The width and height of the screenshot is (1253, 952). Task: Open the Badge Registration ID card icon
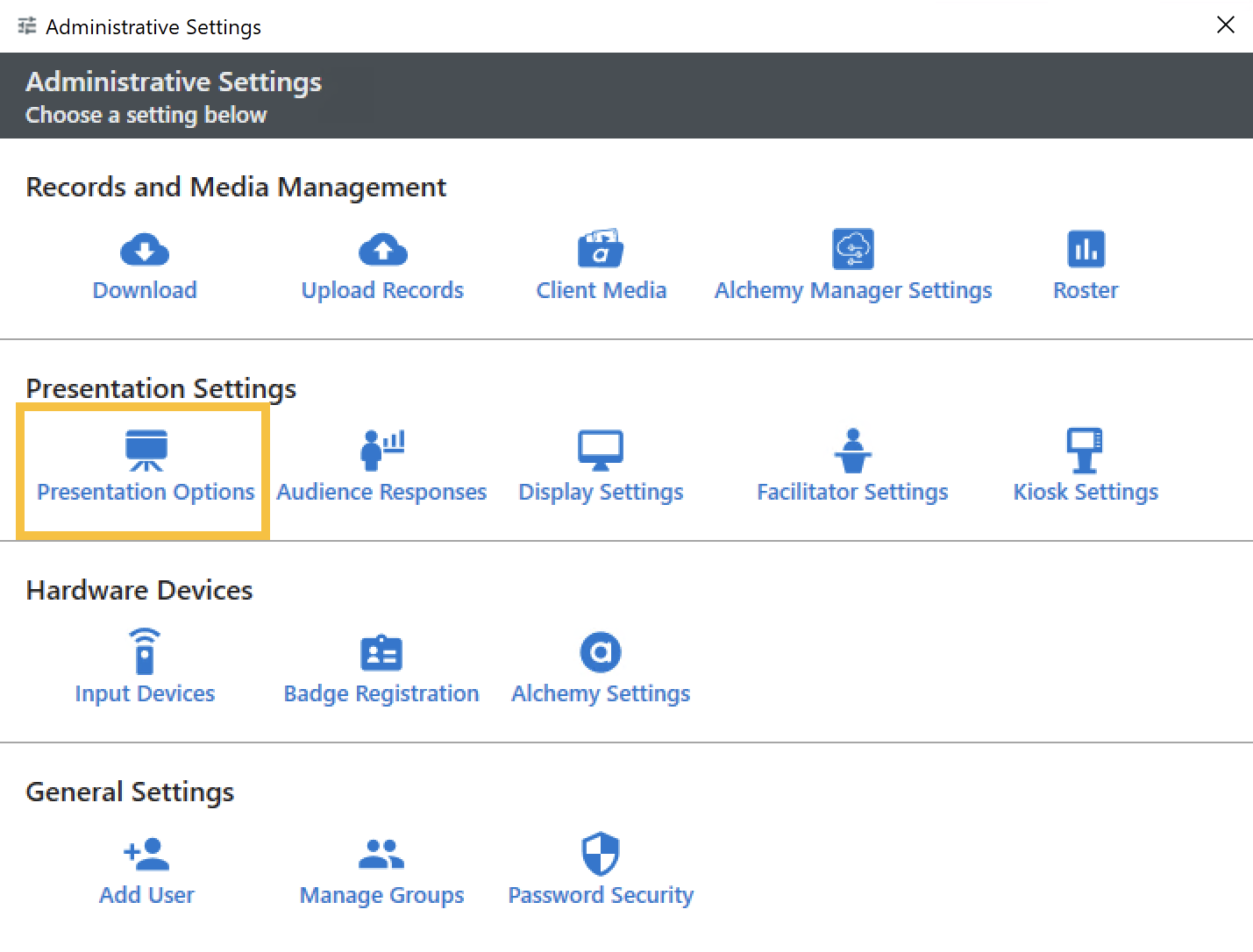(x=381, y=653)
